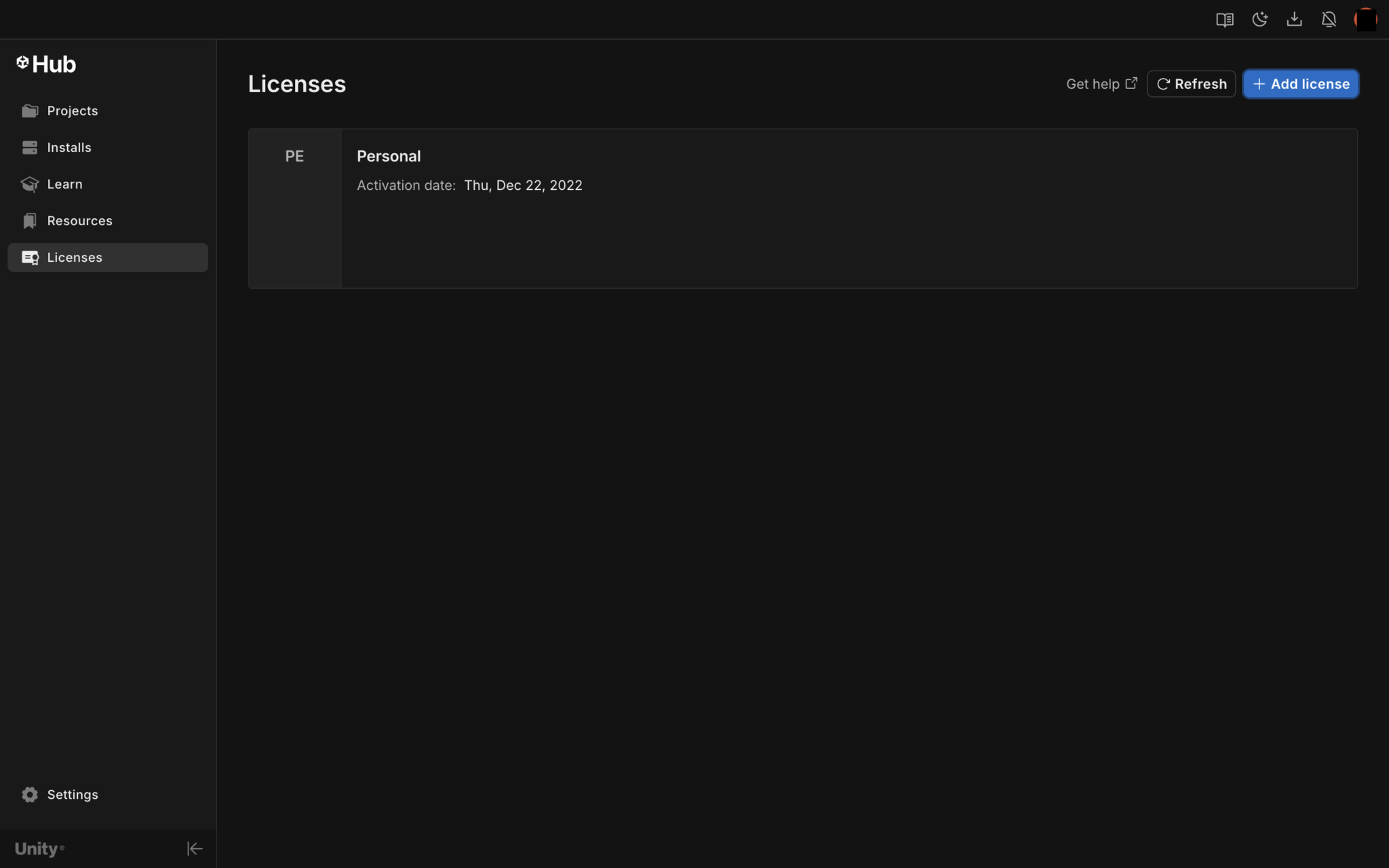Open the release notes book icon
Image resolution: width=1389 pixels, height=868 pixels.
pyautogui.click(x=1224, y=20)
